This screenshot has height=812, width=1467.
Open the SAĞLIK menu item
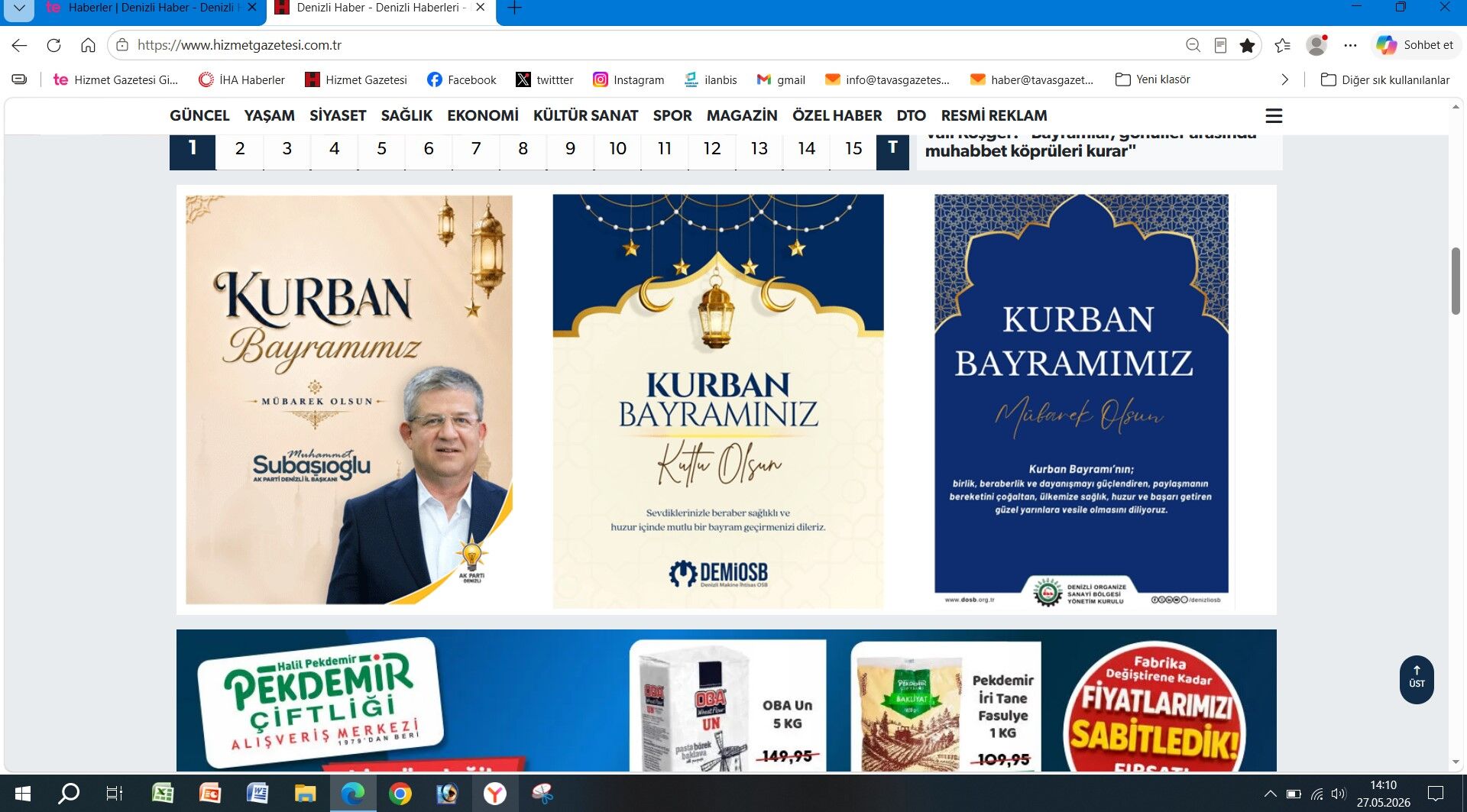406,115
